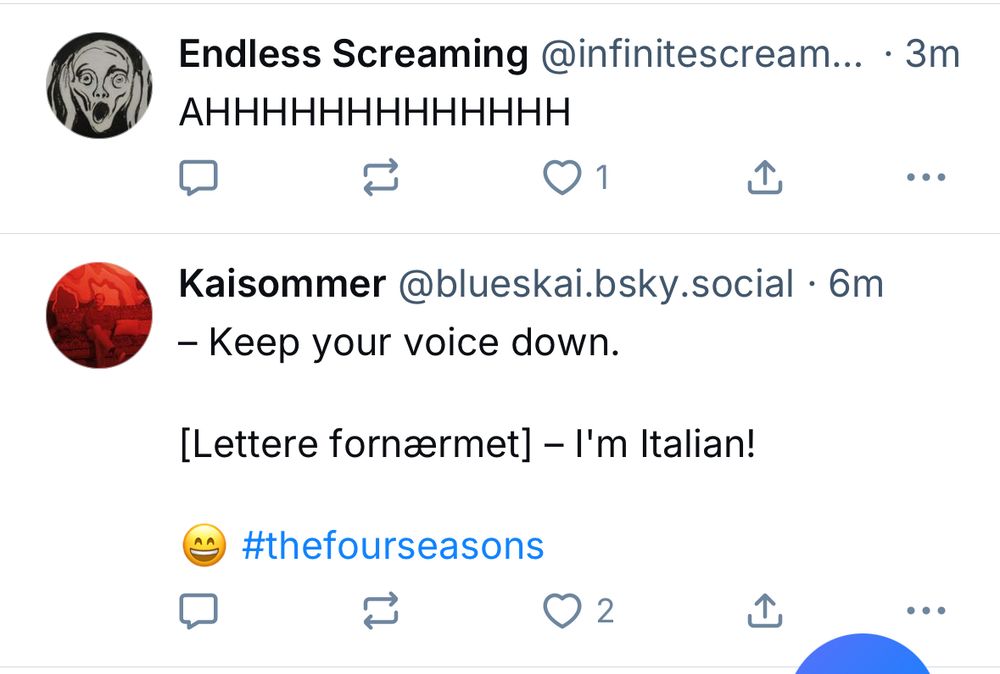Viewport: 1000px width, 674px height.
Task: Repost Endless Screaming's AHHH post
Action: (380, 176)
